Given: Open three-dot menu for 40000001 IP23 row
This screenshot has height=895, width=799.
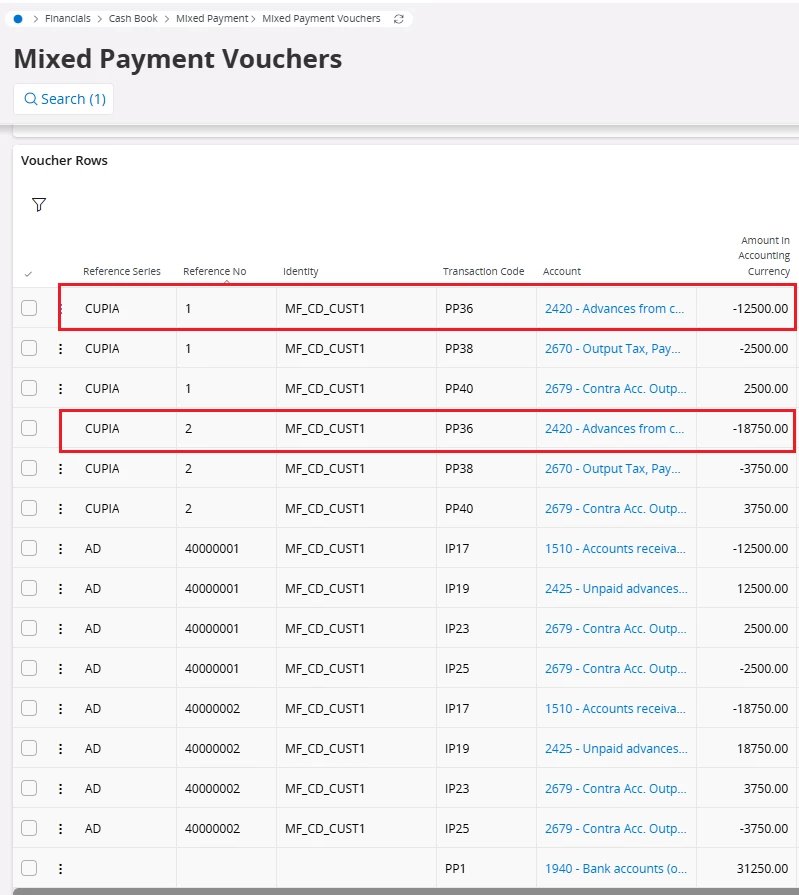Looking at the screenshot, I should click(60, 628).
